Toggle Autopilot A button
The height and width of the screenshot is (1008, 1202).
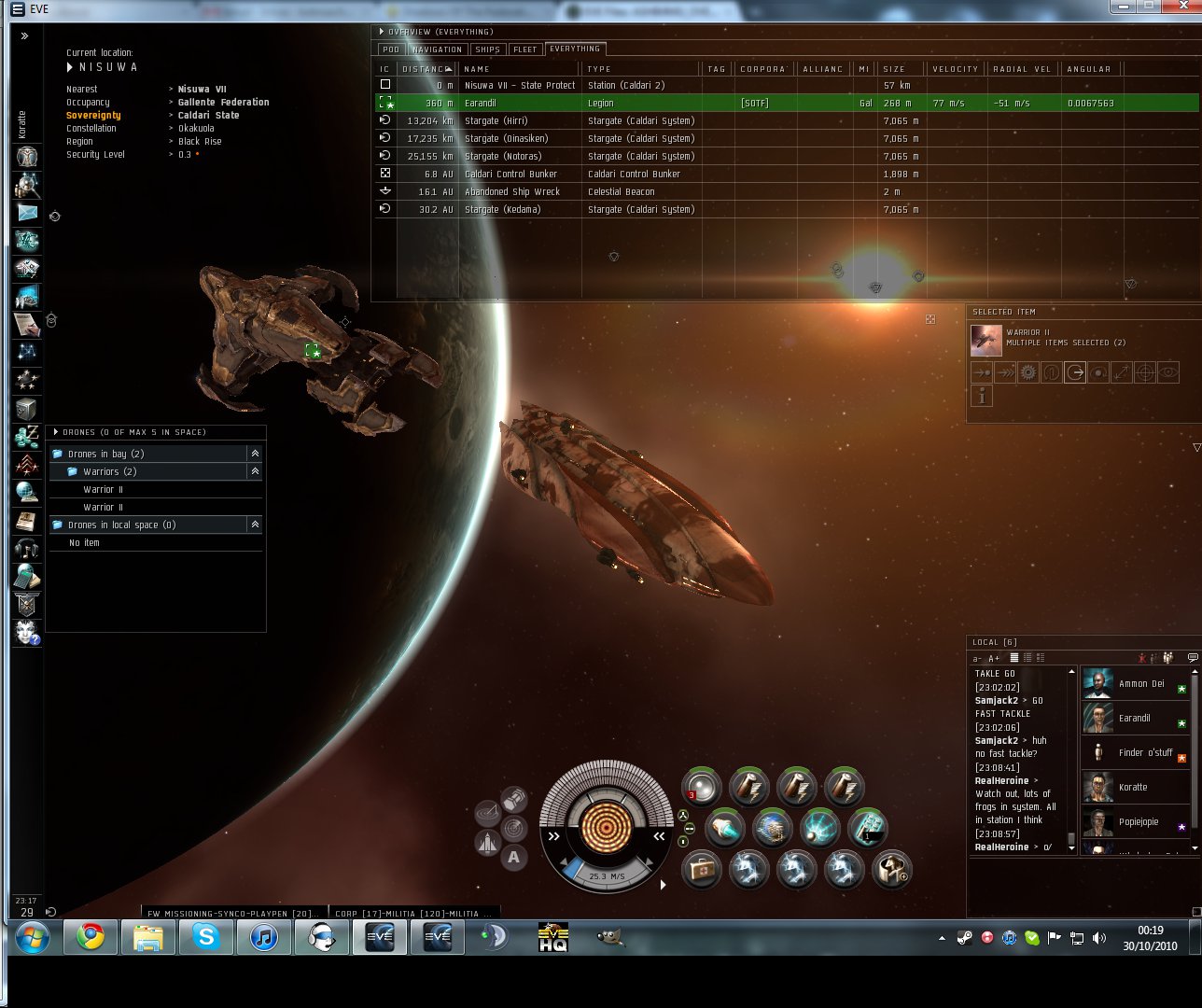[514, 857]
